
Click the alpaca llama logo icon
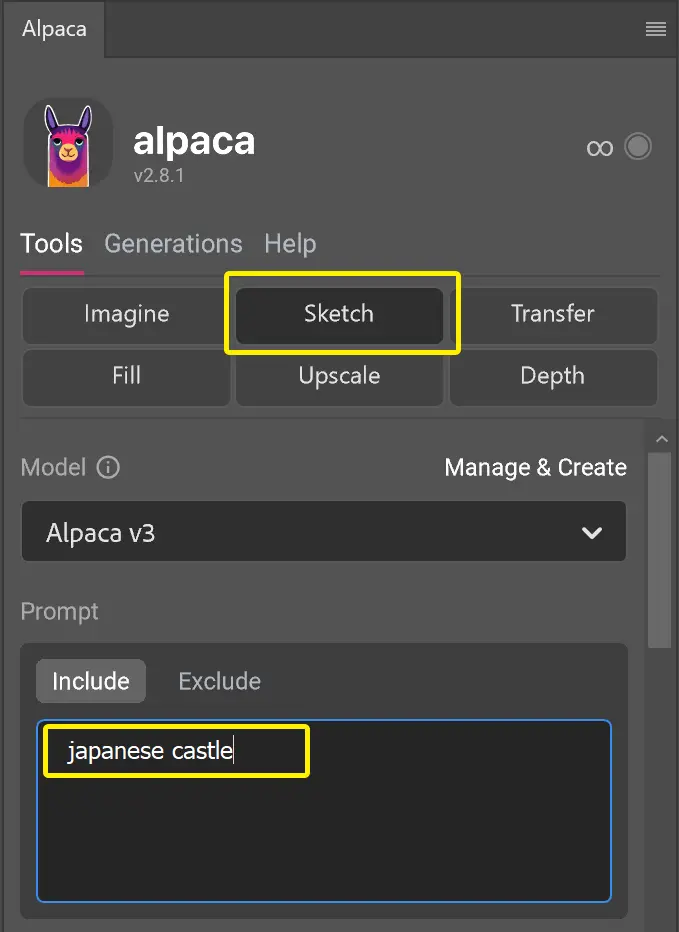pyautogui.click(x=68, y=143)
